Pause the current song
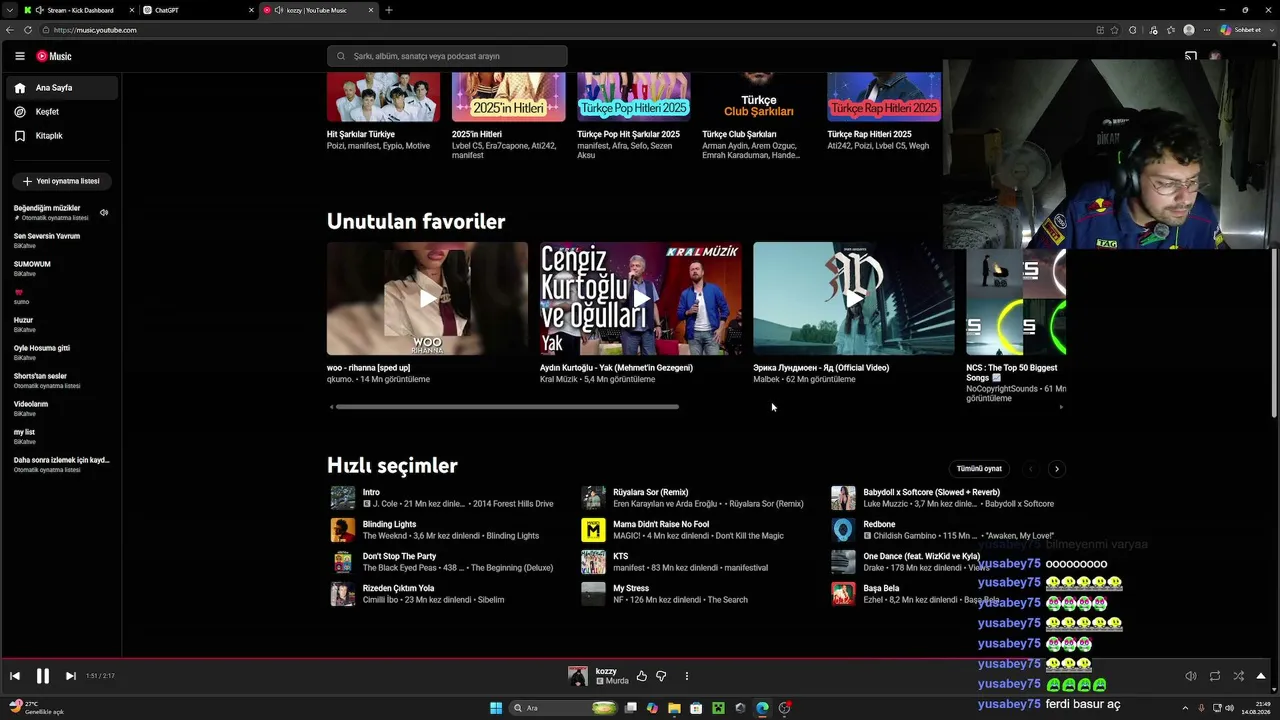This screenshot has height=720, width=1280. (43, 676)
